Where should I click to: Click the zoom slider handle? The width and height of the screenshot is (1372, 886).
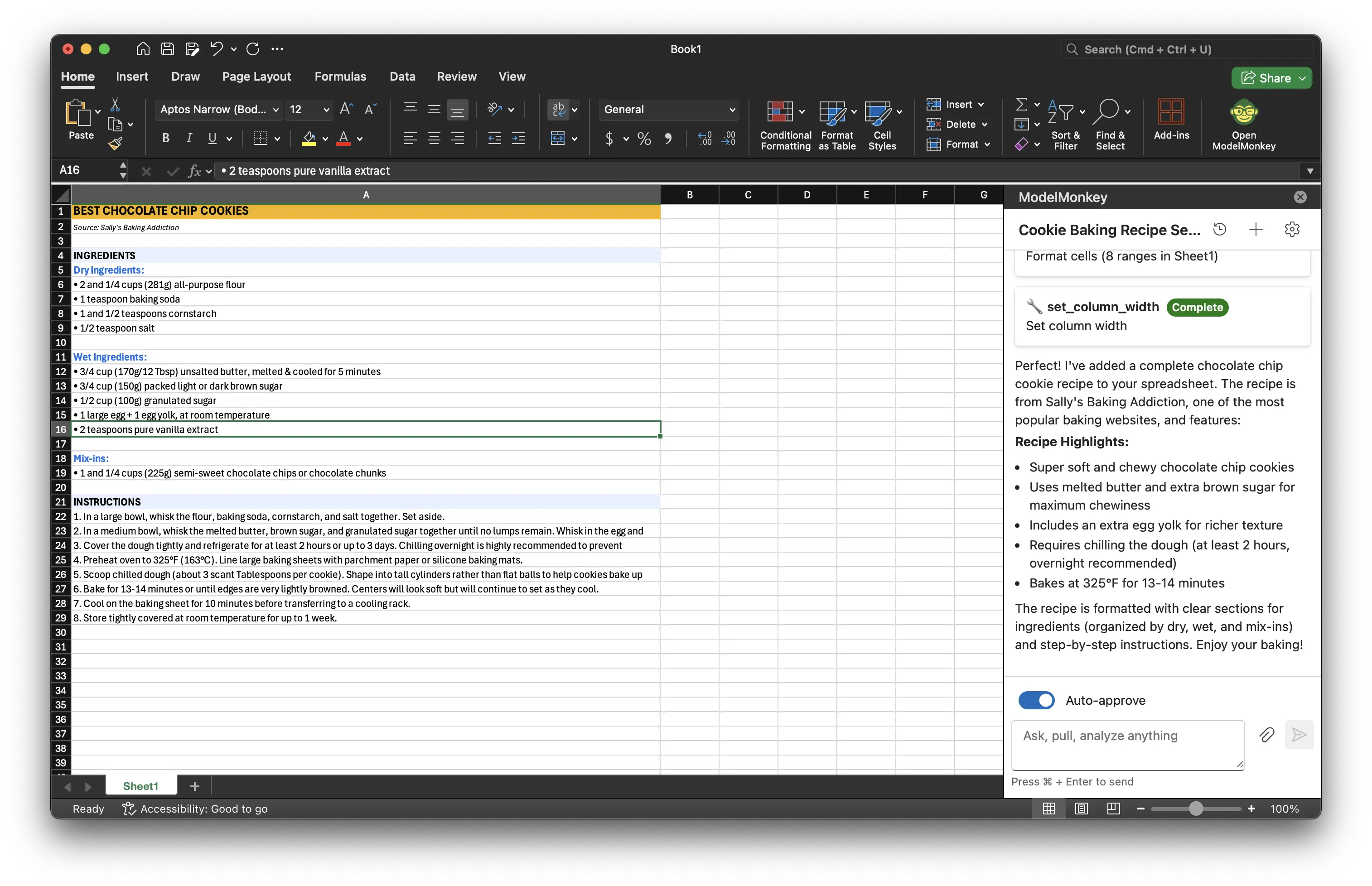tap(1195, 809)
